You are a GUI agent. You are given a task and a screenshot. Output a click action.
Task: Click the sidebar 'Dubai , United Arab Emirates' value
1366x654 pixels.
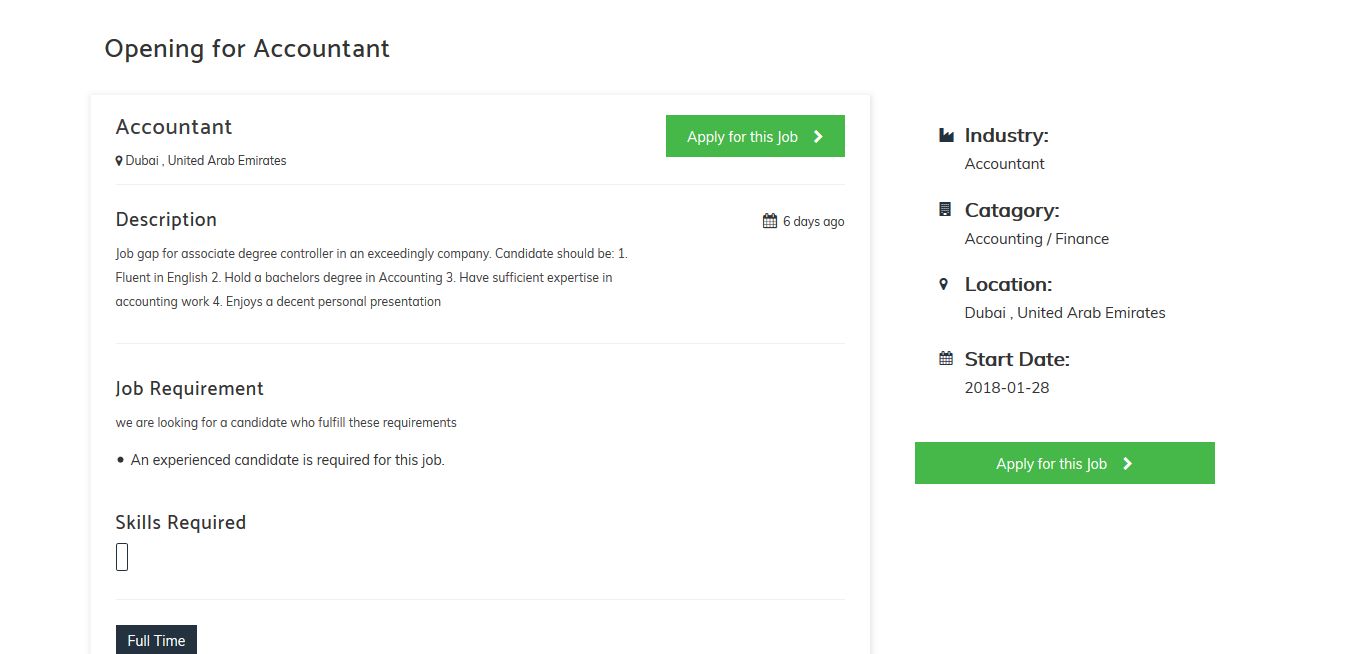tap(1064, 313)
